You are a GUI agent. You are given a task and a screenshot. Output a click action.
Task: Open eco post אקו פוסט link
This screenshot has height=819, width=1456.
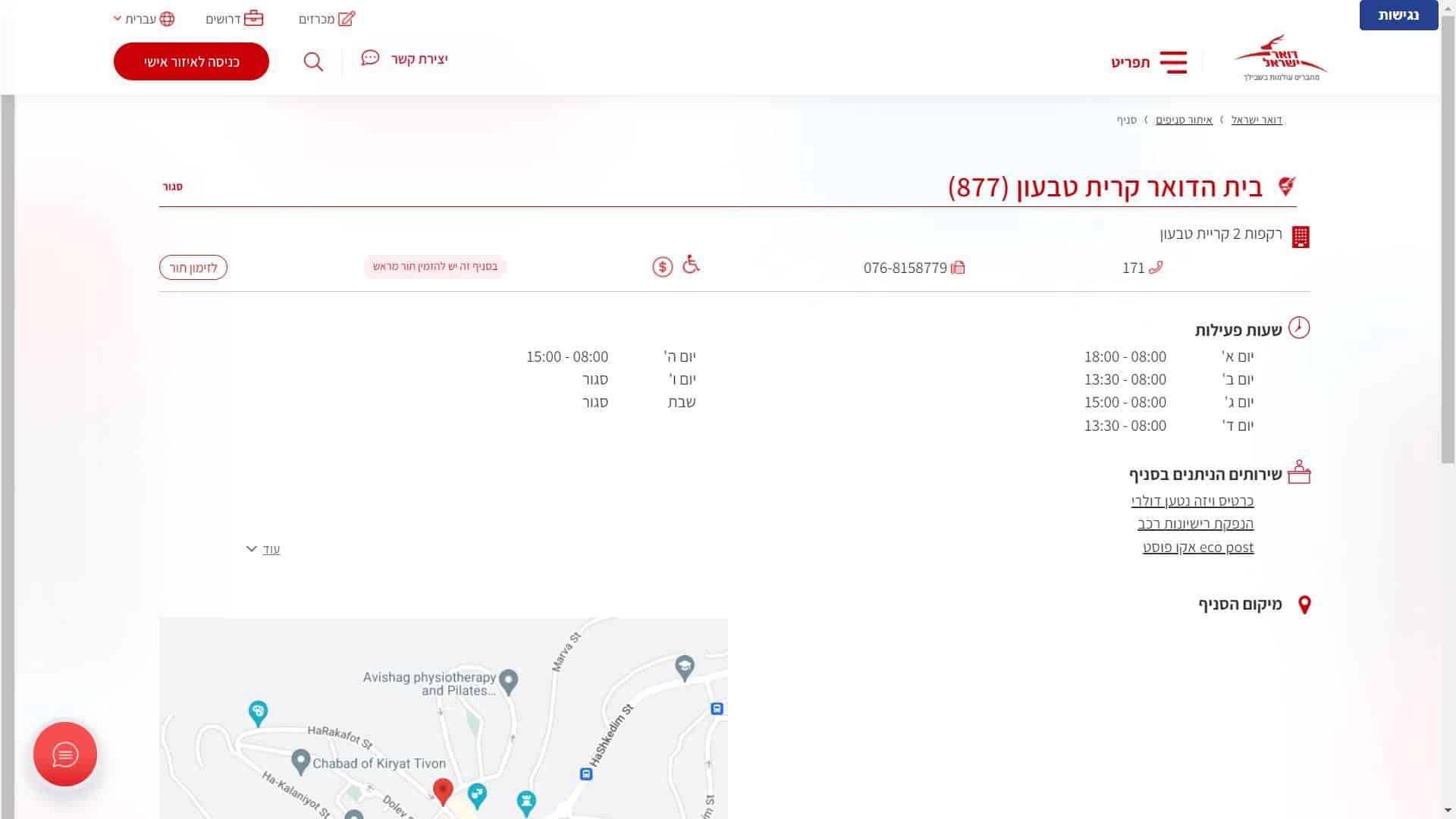(x=1198, y=548)
